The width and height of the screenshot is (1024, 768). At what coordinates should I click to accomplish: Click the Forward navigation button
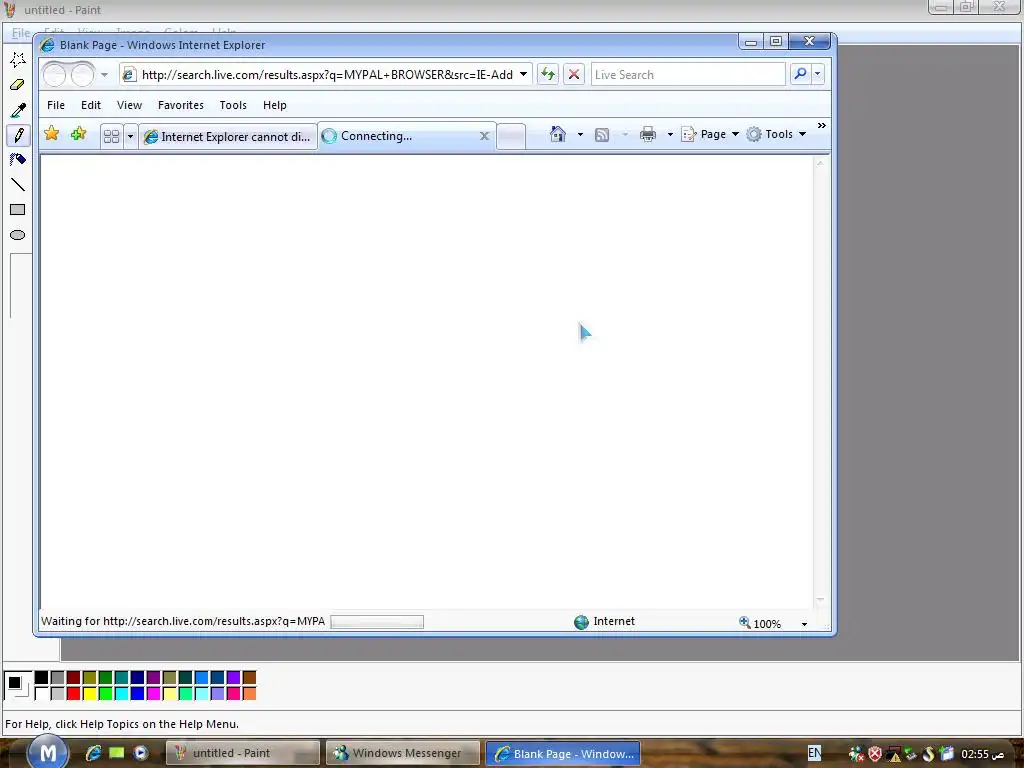[x=83, y=75]
